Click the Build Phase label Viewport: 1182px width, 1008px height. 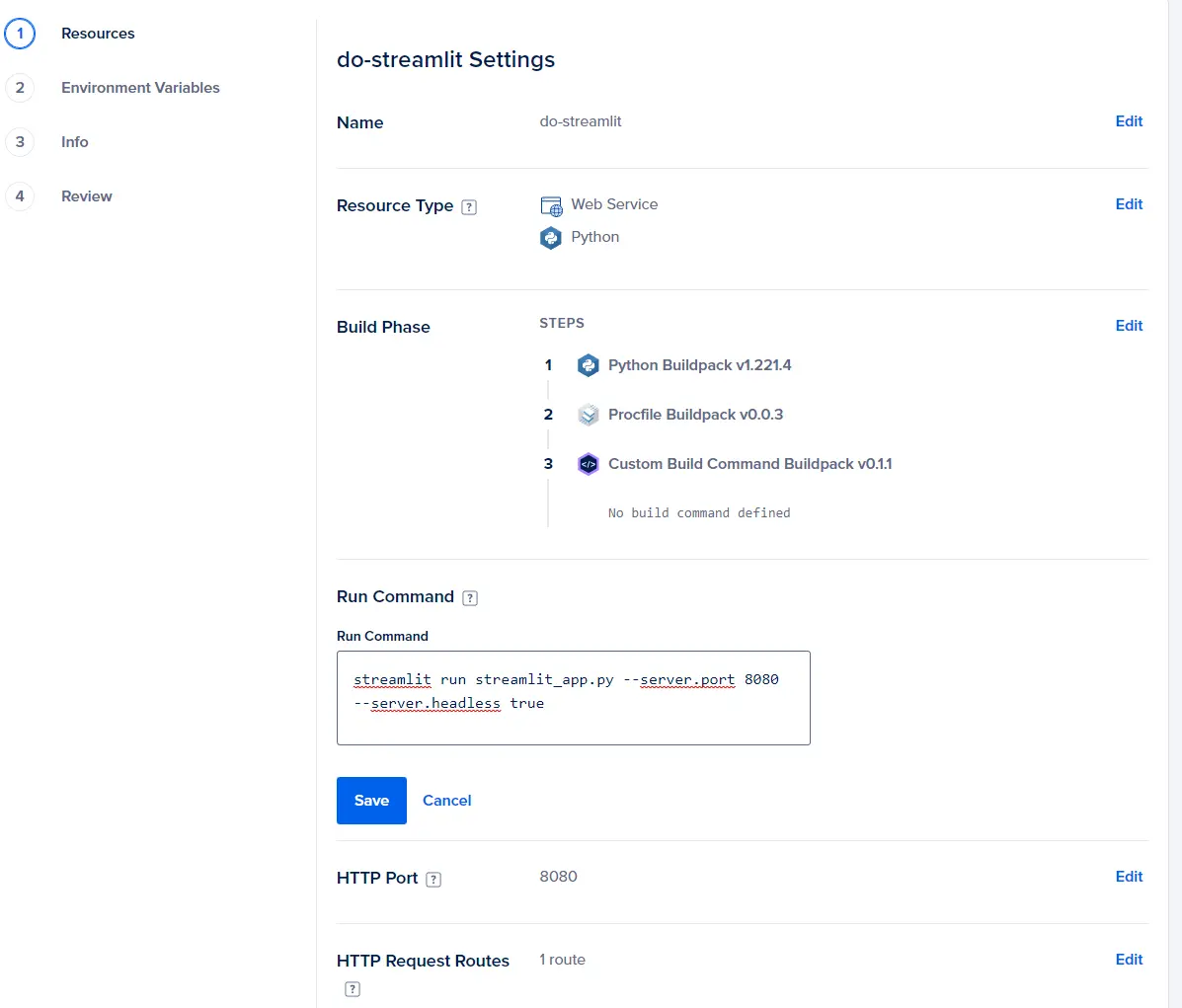click(x=383, y=327)
